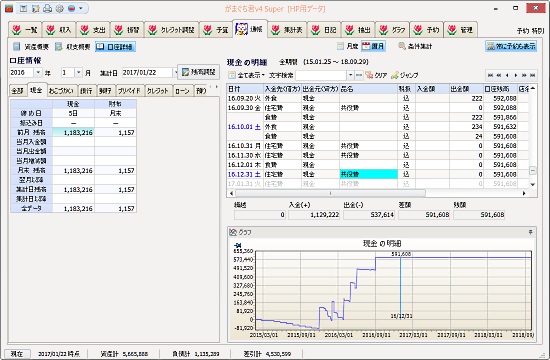Select the ローン account tab
This screenshot has height=360, width=550.
pos(182,91)
